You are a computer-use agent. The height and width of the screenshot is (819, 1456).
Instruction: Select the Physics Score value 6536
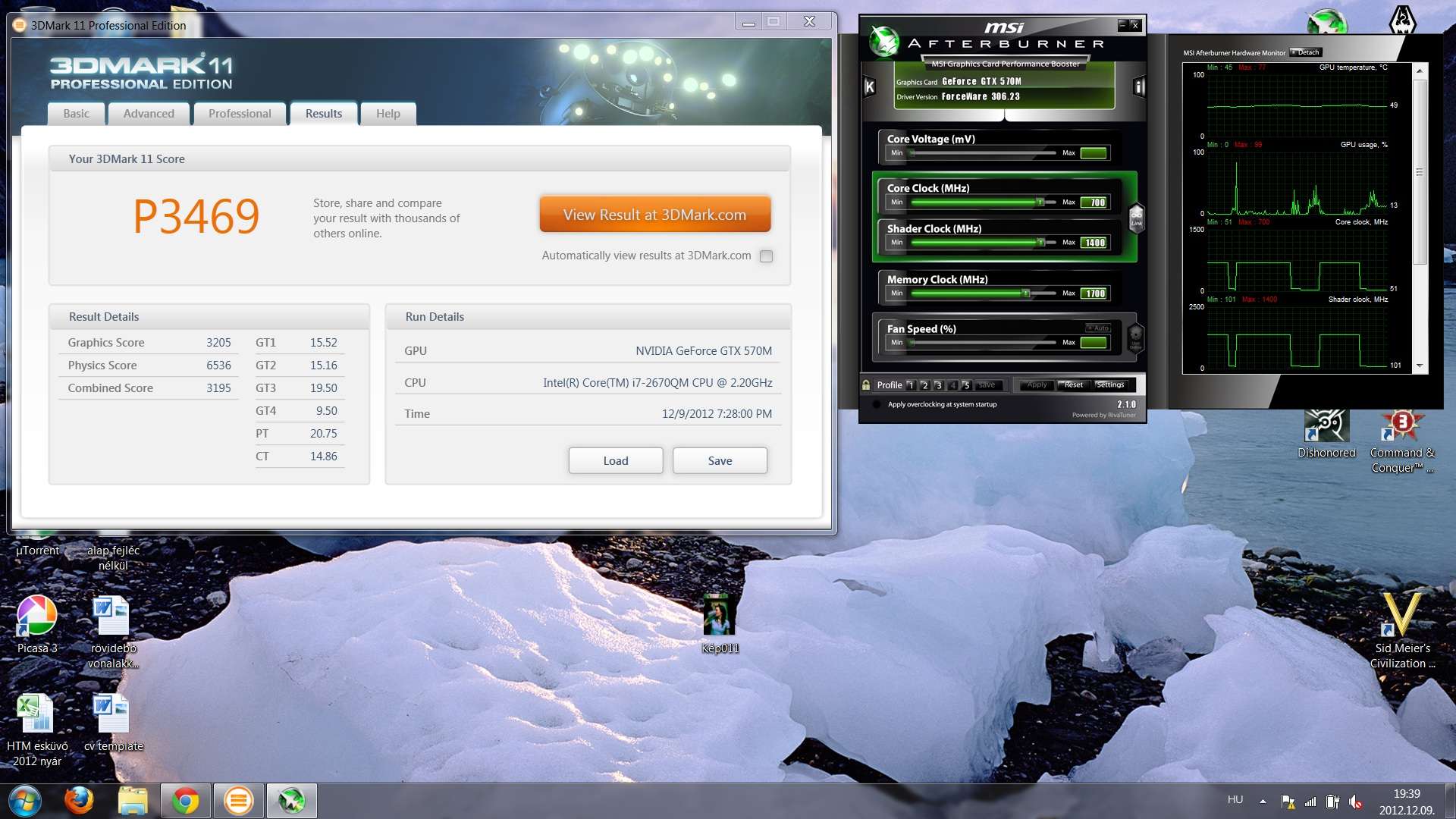[218, 366]
